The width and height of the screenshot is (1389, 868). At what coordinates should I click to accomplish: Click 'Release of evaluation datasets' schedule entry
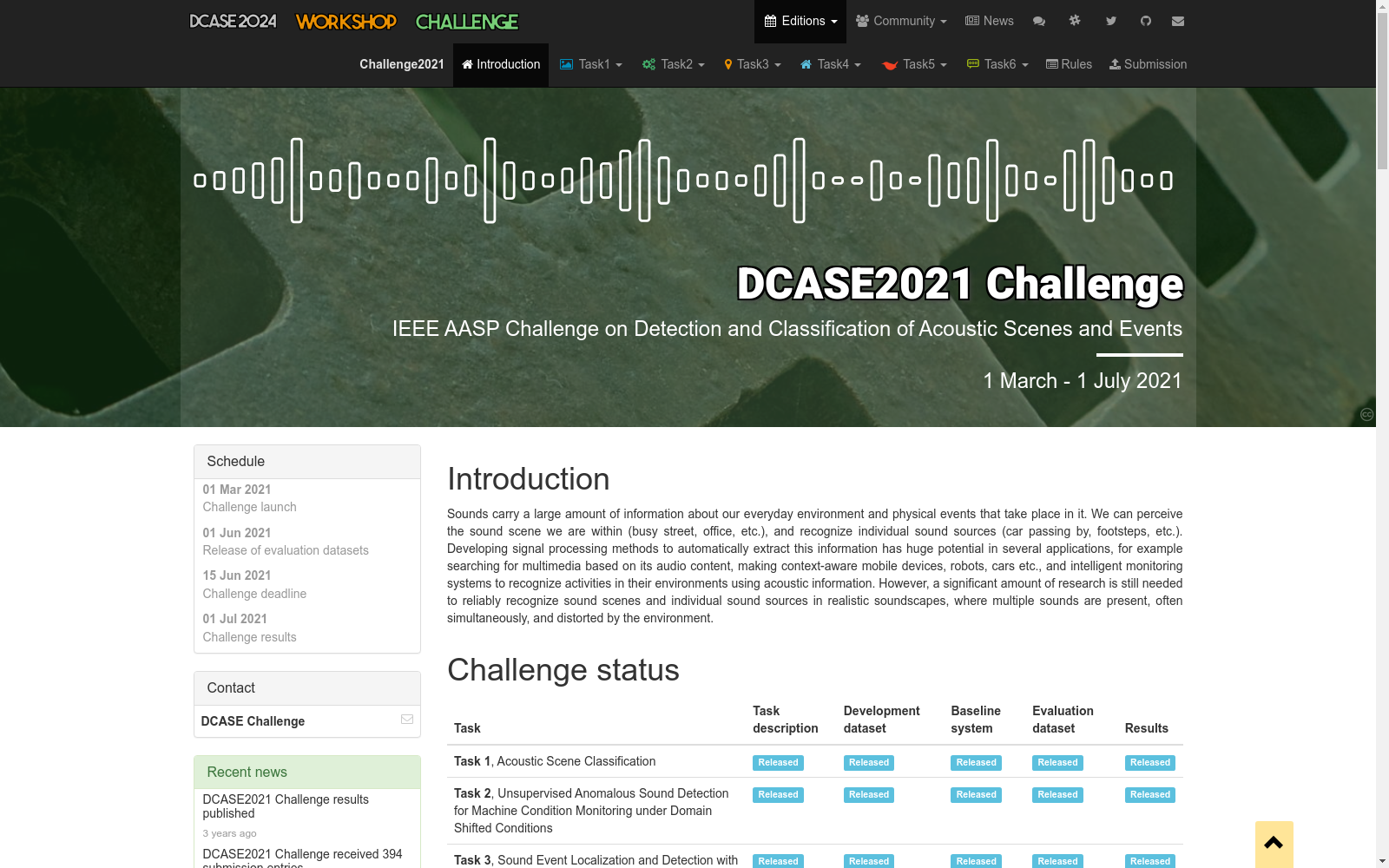[x=286, y=550]
